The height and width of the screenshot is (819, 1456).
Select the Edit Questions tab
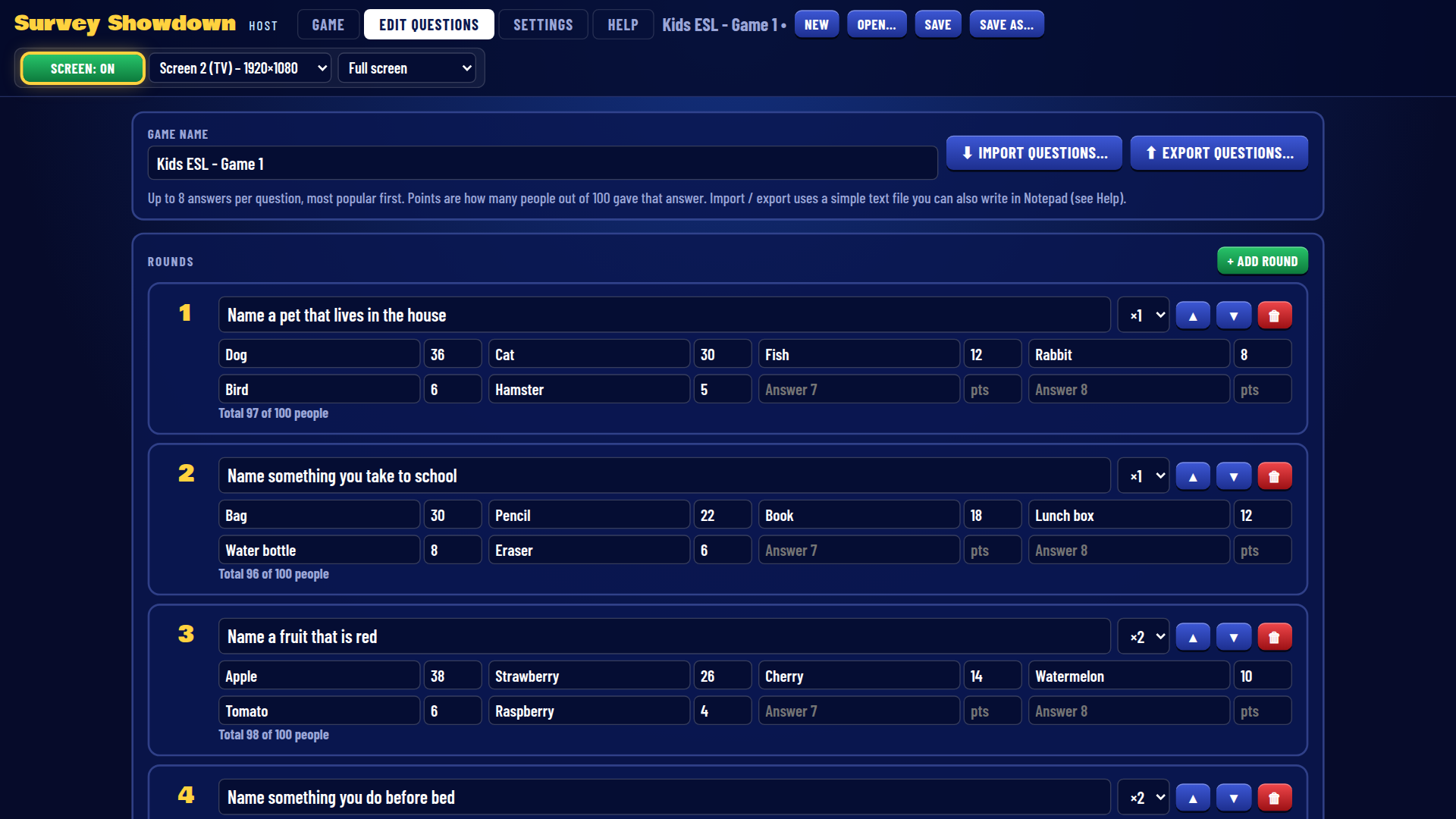pyautogui.click(x=429, y=24)
